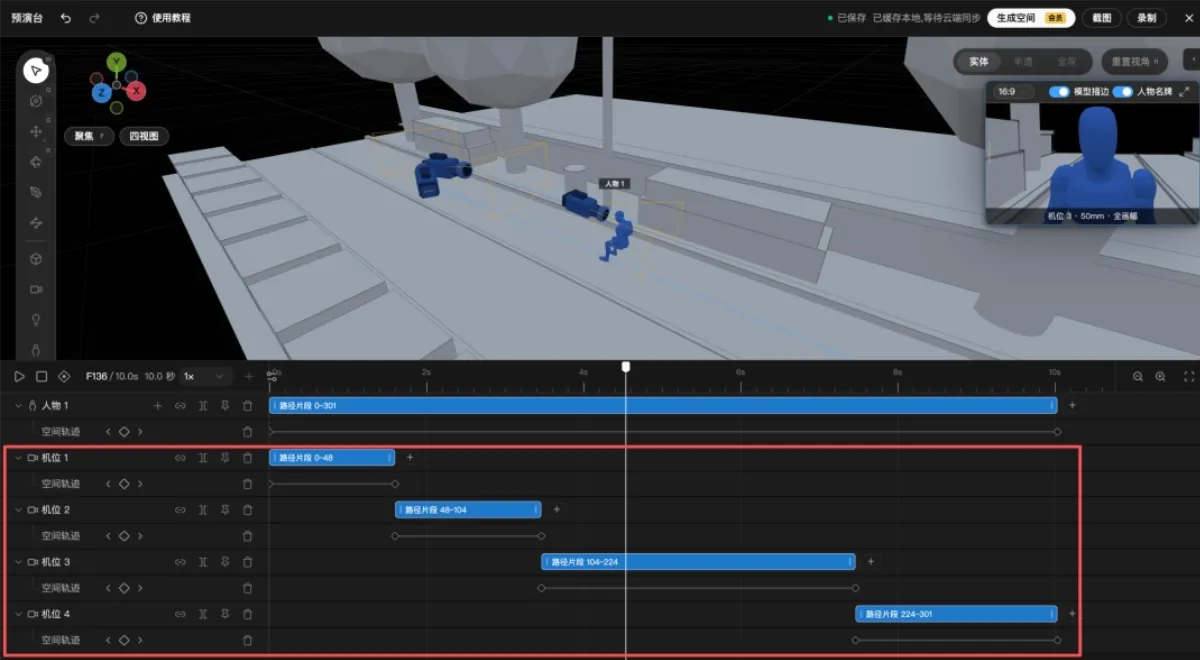Click the timeline play button
Viewport: 1200px width, 660px height.
click(x=19, y=376)
